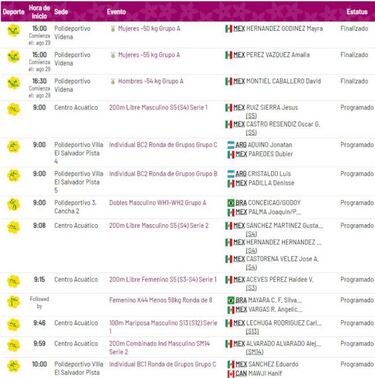
Task: Click the (SM14) class link under ALVARADO ALVARADO
Action: [x=255, y=352]
